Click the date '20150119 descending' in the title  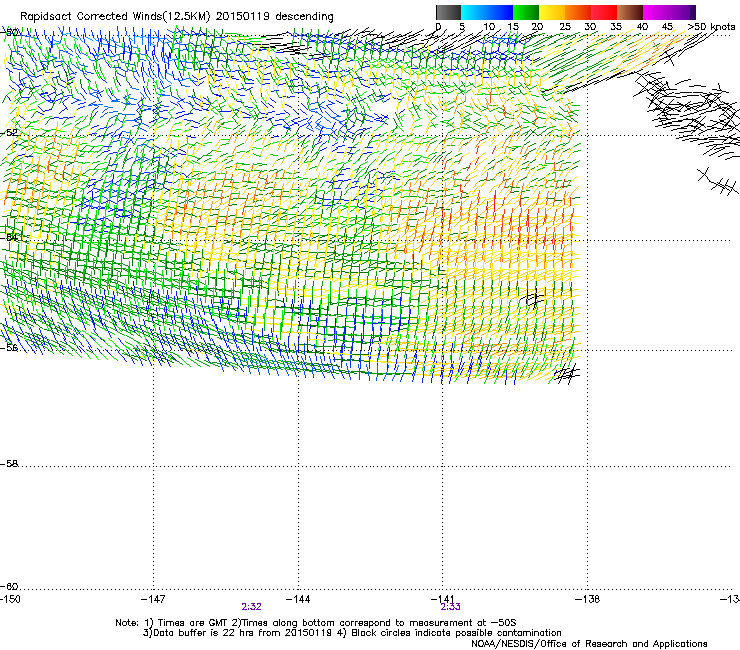click(275, 17)
